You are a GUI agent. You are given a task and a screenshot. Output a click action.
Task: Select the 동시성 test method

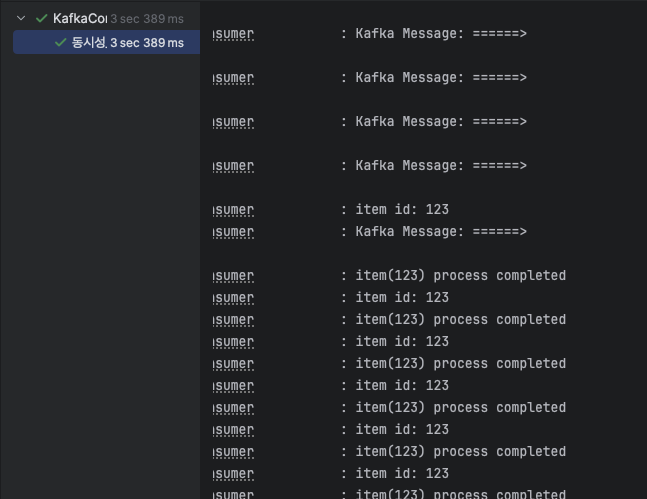point(89,42)
